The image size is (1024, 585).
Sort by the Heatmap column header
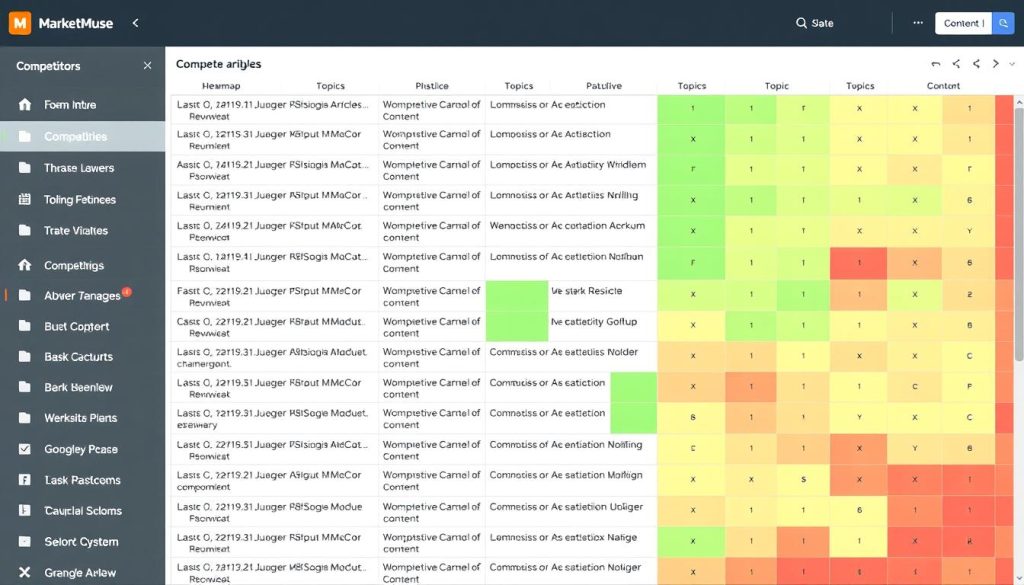220,86
